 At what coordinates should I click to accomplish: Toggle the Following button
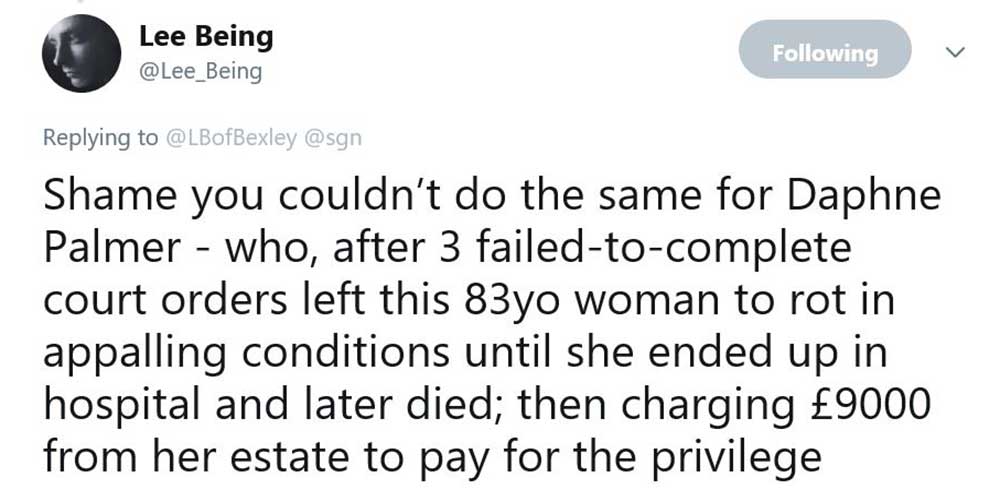[x=824, y=53]
